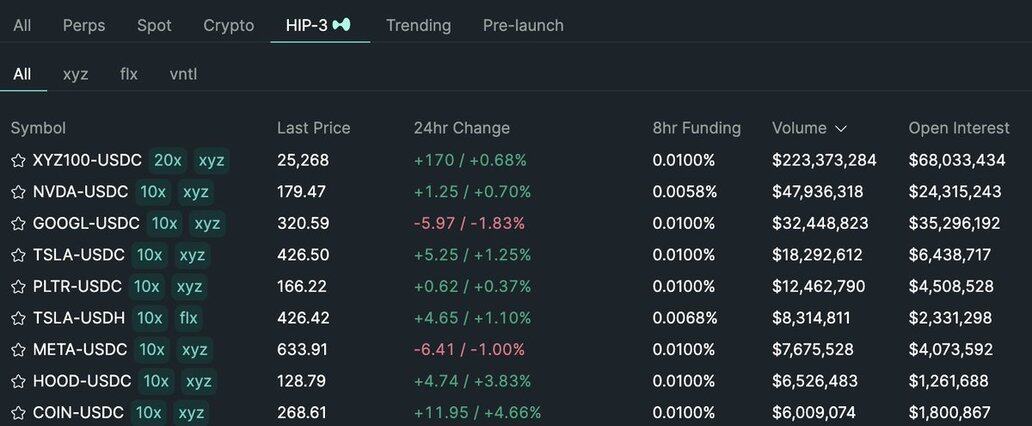Screen dimensions: 1032x426
Task: Sort by the Open Interest column
Action: coord(956,128)
